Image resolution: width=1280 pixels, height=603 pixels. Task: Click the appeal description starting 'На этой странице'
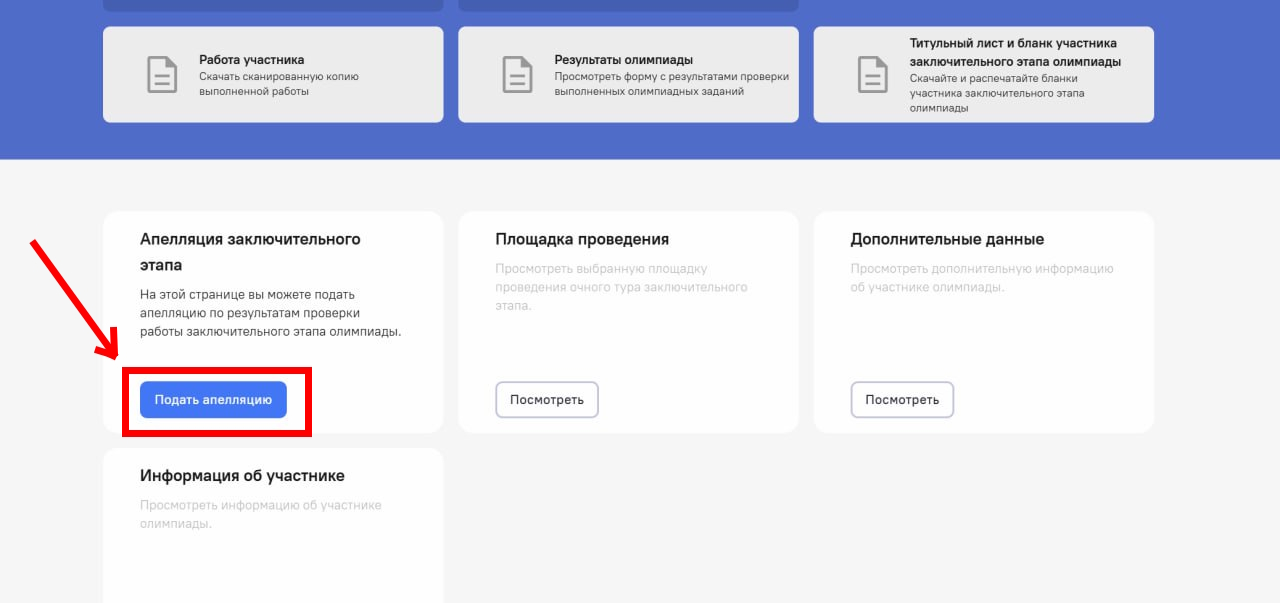pyautogui.click(x=270, y=313)
